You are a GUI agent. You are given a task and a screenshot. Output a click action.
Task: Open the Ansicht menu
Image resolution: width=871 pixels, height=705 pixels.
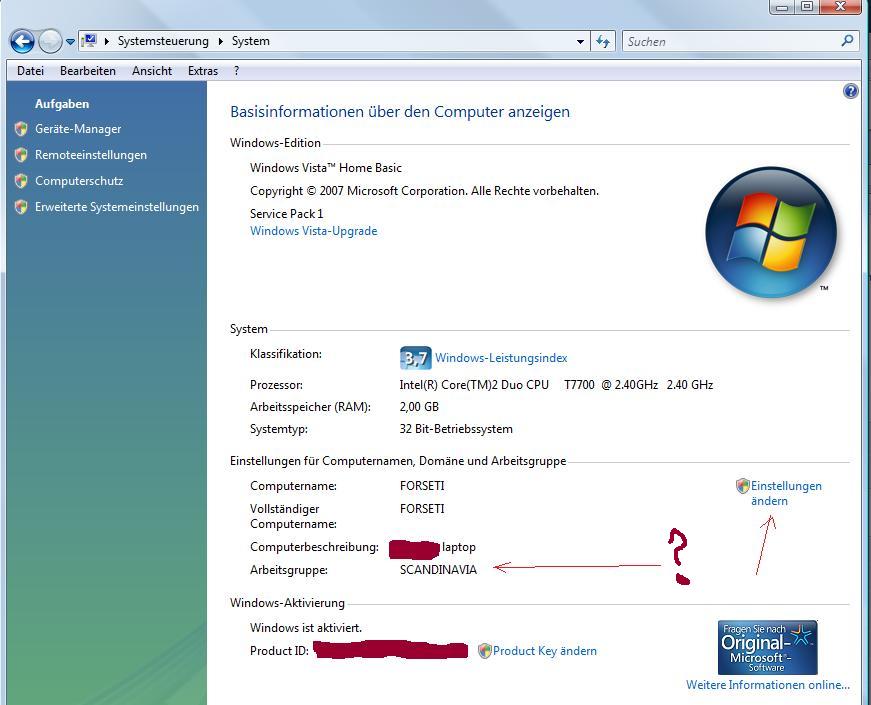pyautogui.click(x=152, y=71)
